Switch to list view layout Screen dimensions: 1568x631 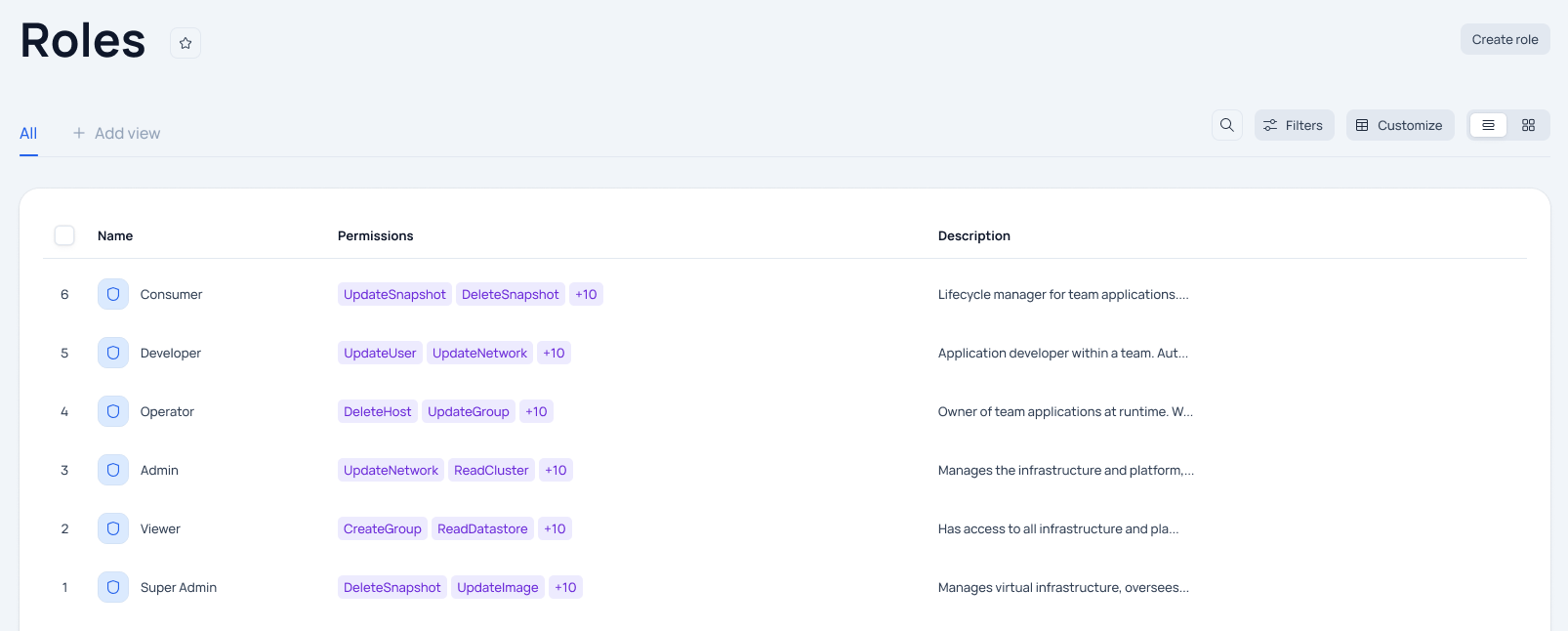coord(1488,125)
